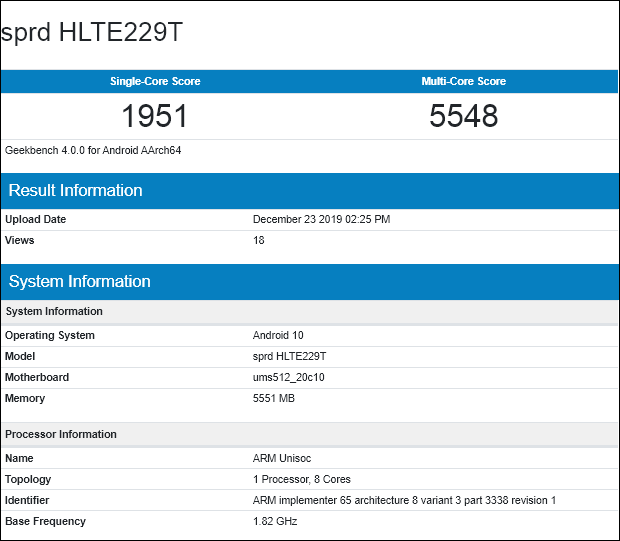Click the Base Frequency value 1.82 GHz
The height and width of the screenshot is (541, 620).
pos(275,521)
